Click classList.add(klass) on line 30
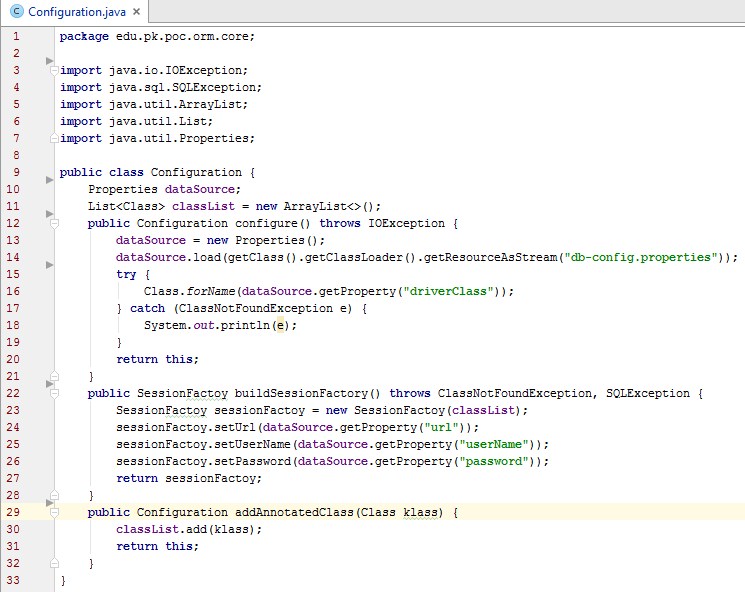 (186, 529)
